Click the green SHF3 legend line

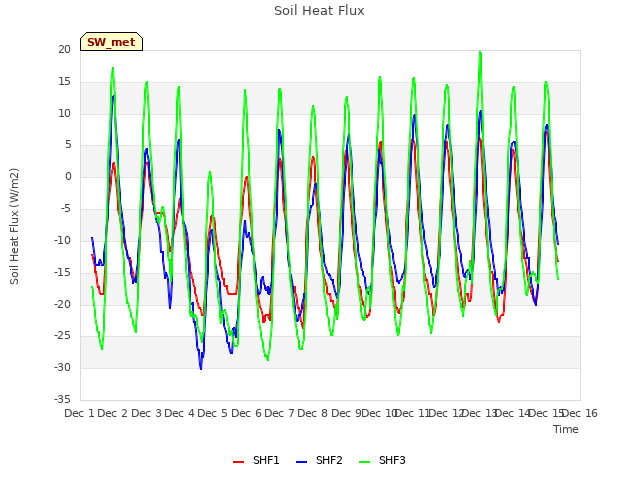pyautogui.click(x=364, y=462)
